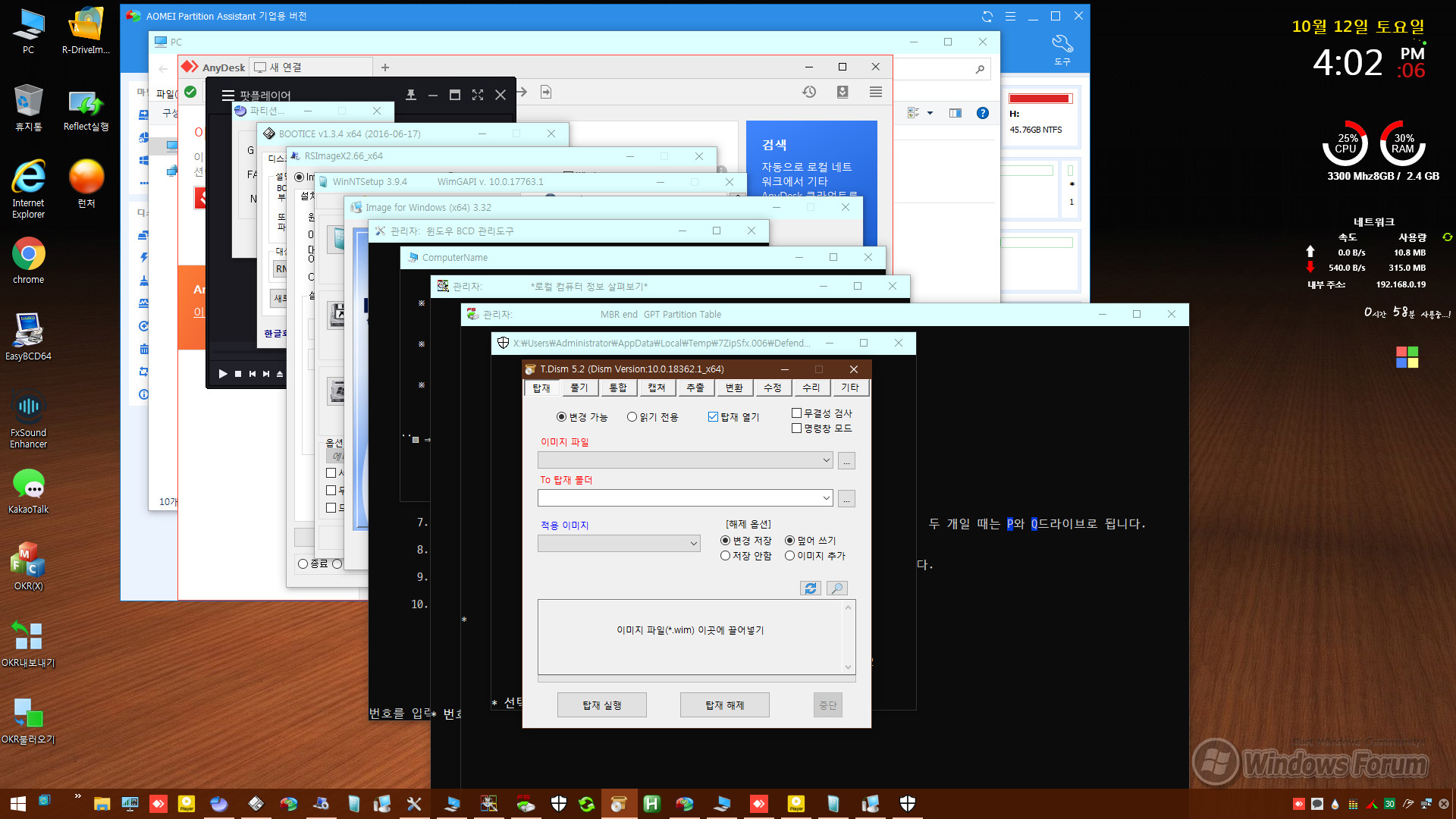Image resolution: width=1456 pixels, height=819 pixels.
Task: Select the 덮어 쓰기 radio option
Action: pos(810,541)
